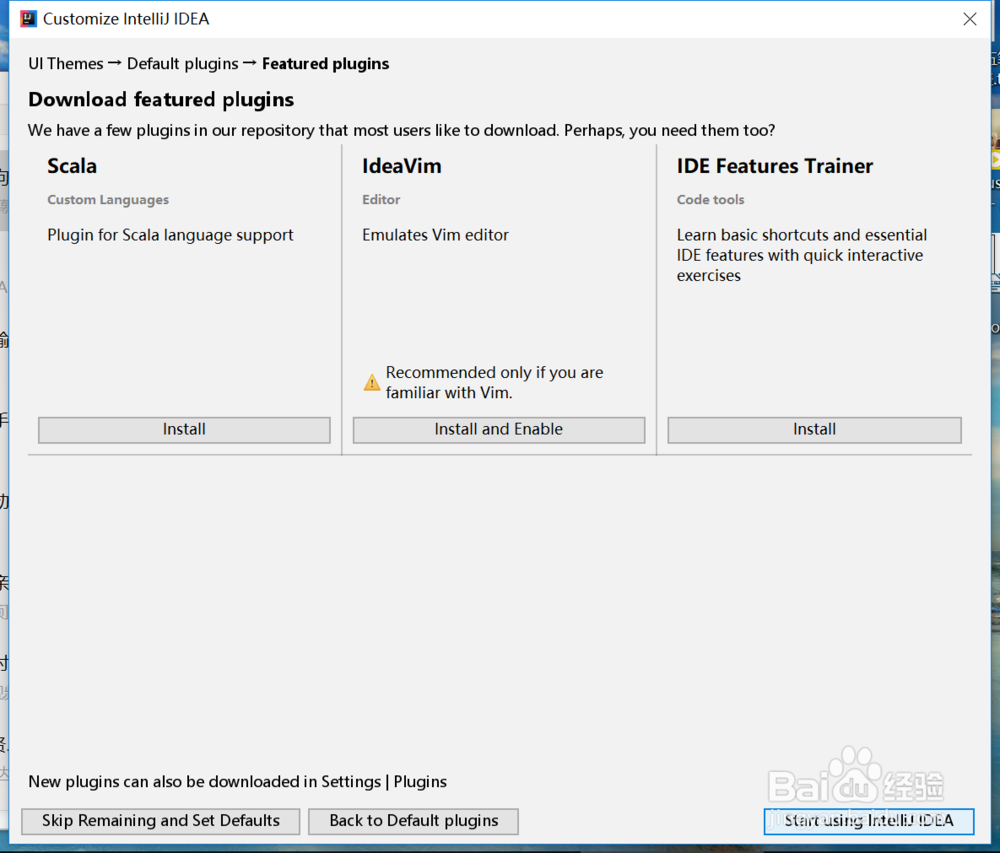Click 'We have a few plugins' intro text
The height and width of the screenshot is (853, 1000).
(402, 131)
